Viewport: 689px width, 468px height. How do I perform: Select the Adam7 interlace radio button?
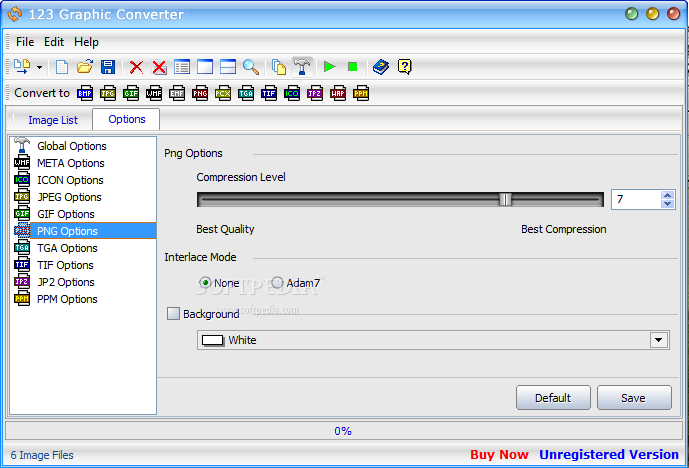[277, 283]
